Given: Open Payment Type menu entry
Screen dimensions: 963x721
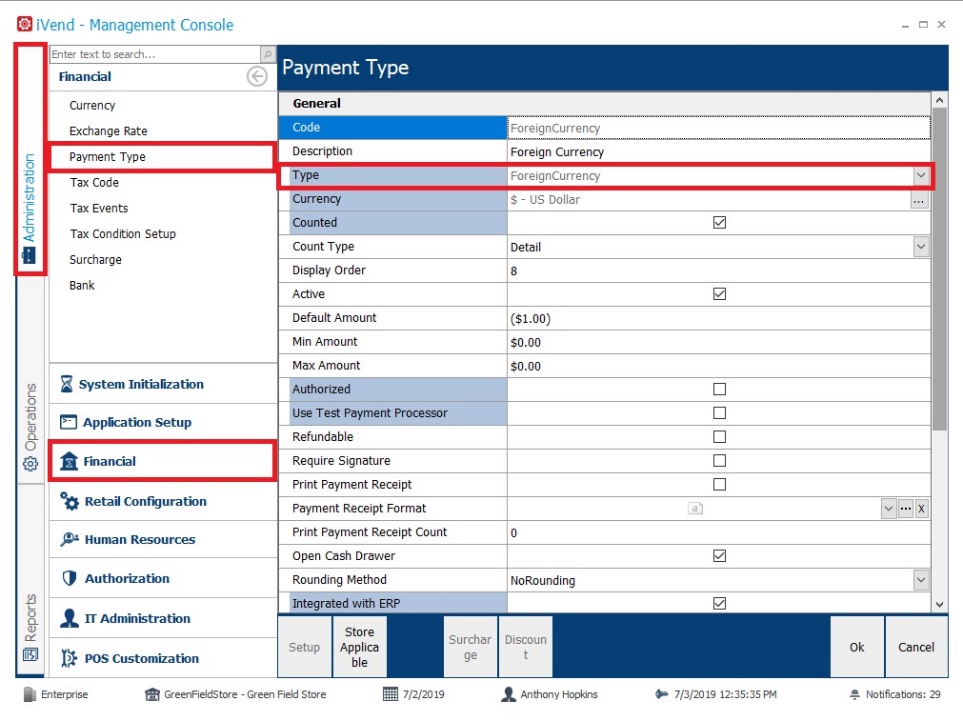Looking at the screenshot, I should [107, 157].
